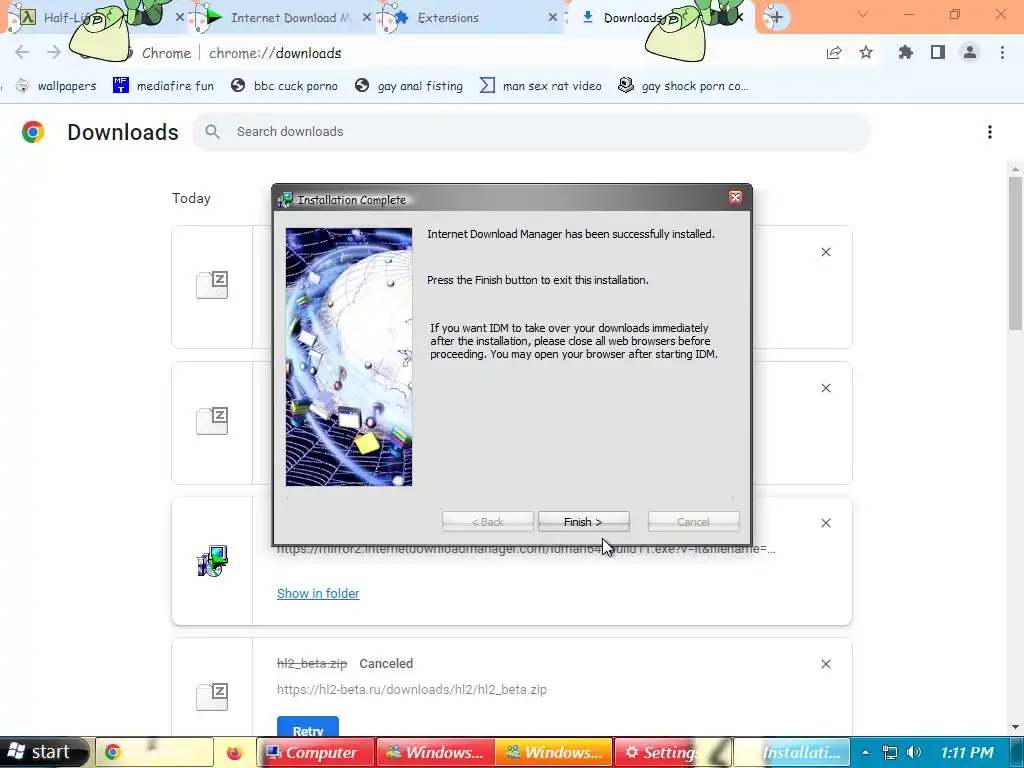Open the tab search chevron
1024x768 pixels.
click(x=863, y=14)
